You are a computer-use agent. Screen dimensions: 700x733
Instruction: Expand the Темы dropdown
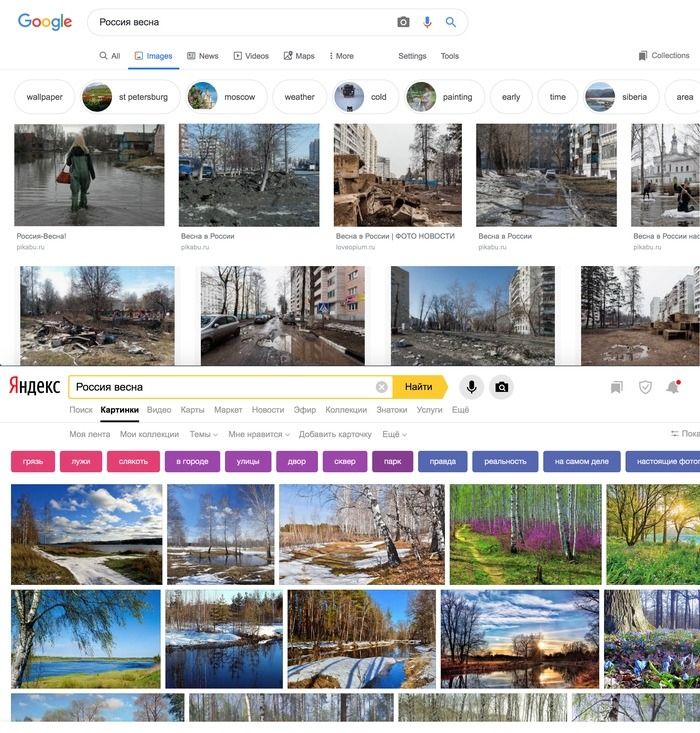[203, 434]
